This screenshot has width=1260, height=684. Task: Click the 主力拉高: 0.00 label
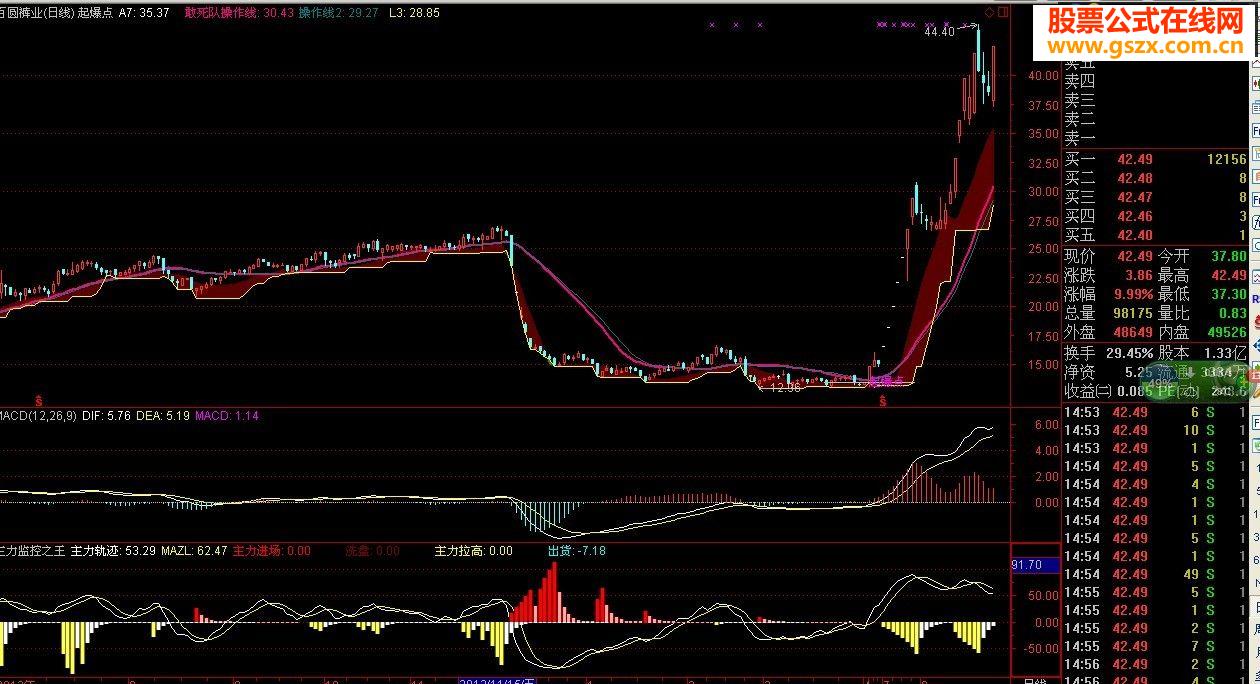click(x=474, y=551)
